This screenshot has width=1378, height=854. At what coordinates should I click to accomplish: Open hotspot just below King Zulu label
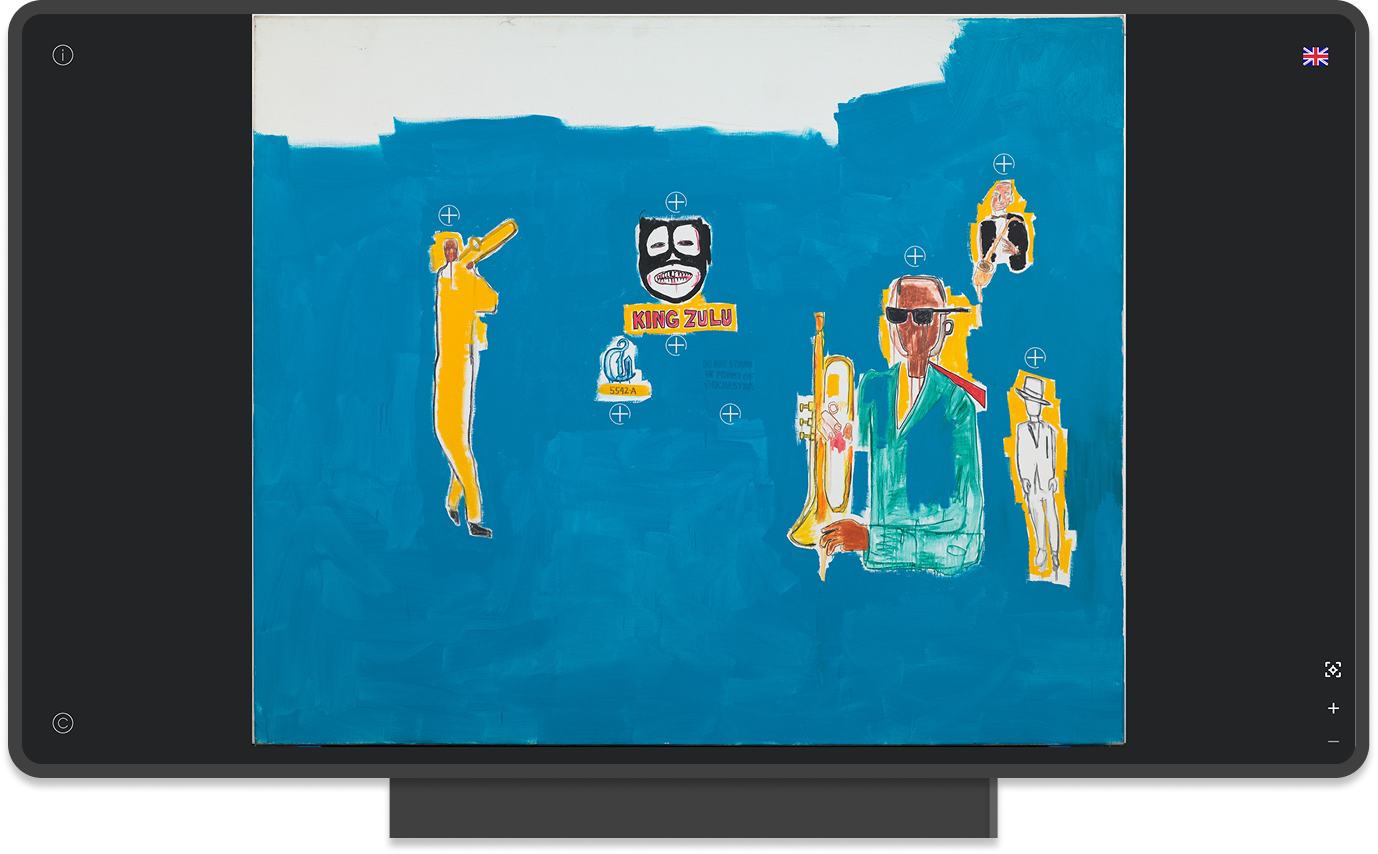pyautogui.click(x=676, y=345)
